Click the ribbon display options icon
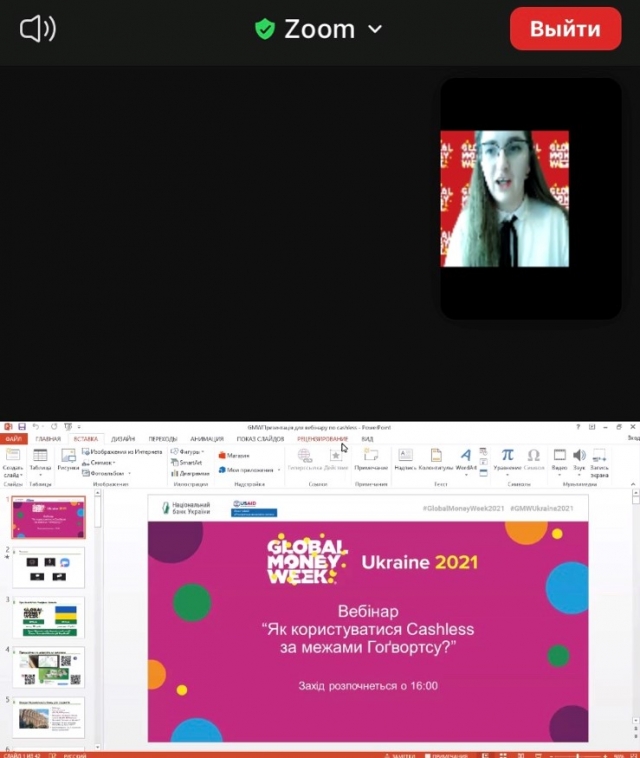Viewport: 640px width, 758px height. (x=592, y=427)
